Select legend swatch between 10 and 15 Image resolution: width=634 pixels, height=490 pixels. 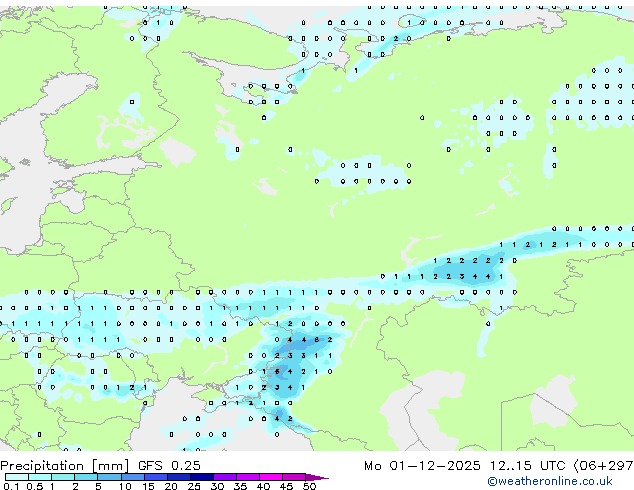[132, 477]
